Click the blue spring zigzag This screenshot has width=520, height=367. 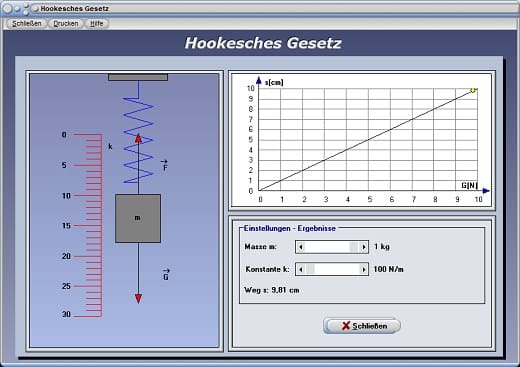click(138, 140)
